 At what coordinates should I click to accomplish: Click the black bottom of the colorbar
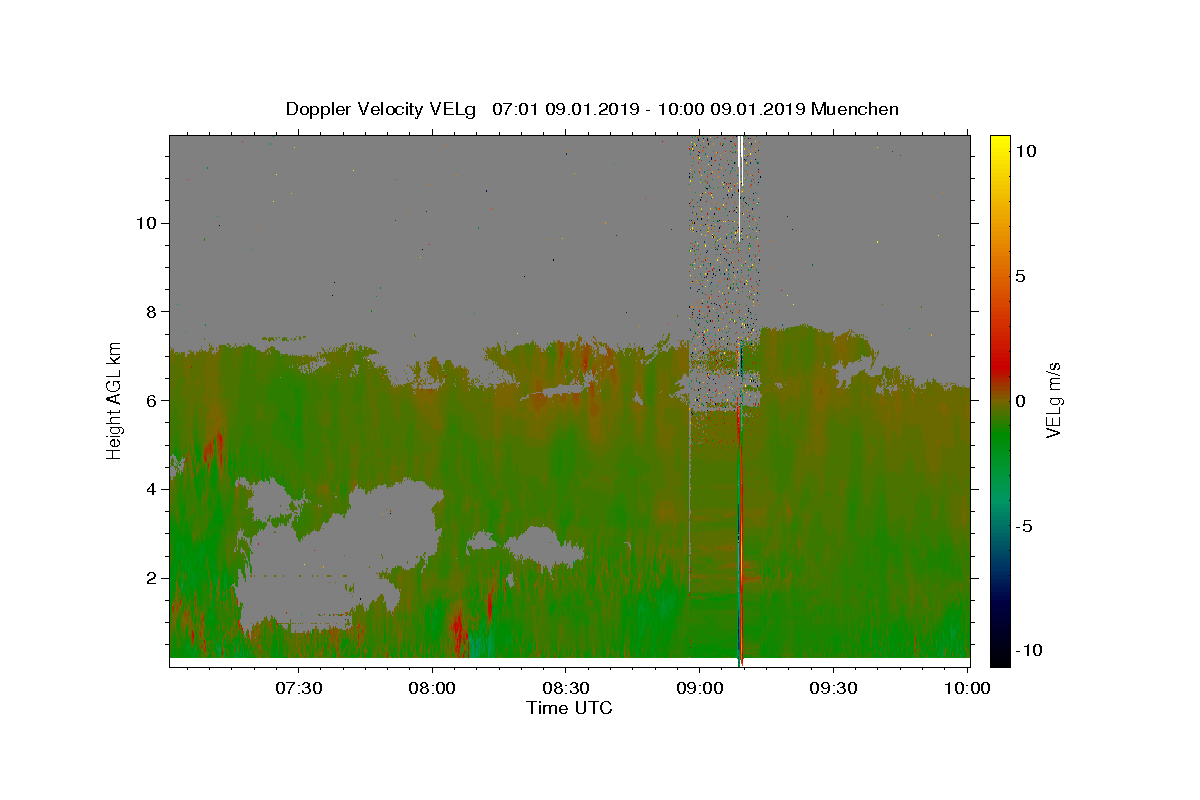point(1000,656)
